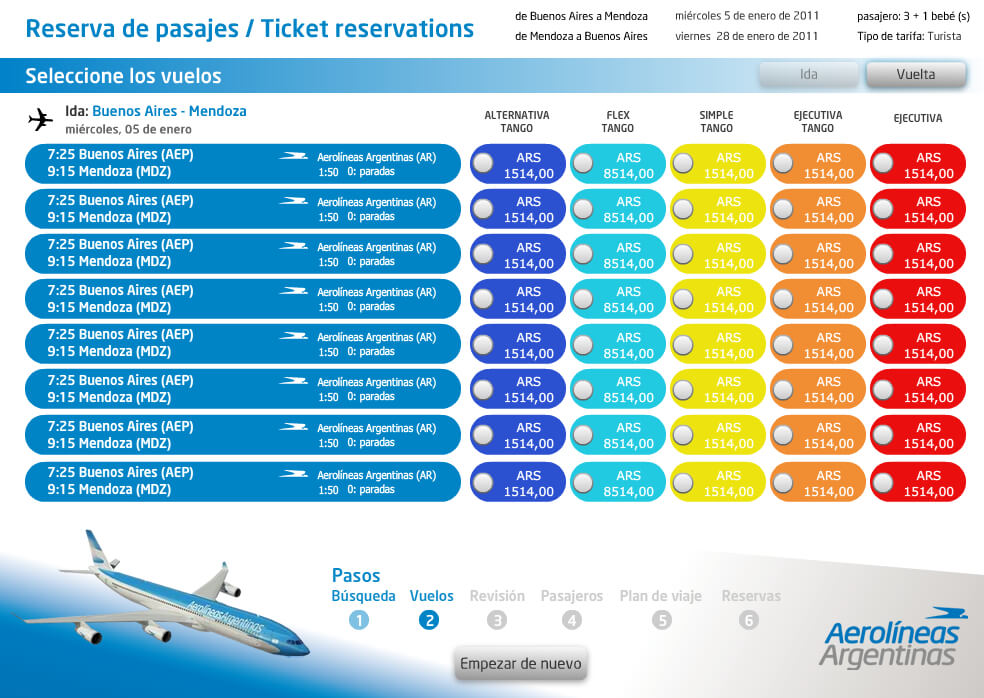Select Flex Tango fare in second flight row
The width and height of the screenshot is (984, 698).
pyautogui.click(x=584, y=209)
